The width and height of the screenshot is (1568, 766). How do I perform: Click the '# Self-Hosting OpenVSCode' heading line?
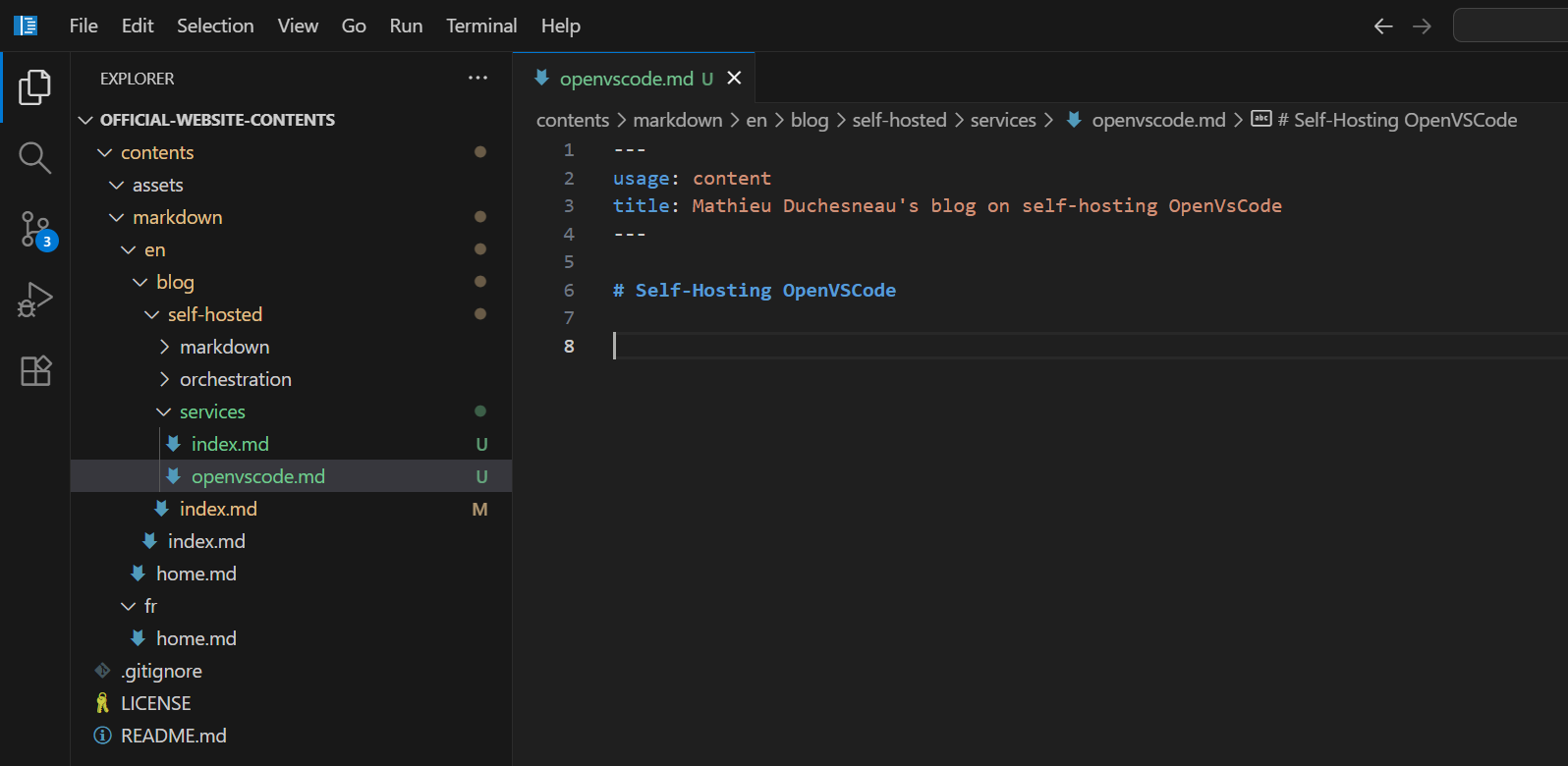(x=755, y=290)
